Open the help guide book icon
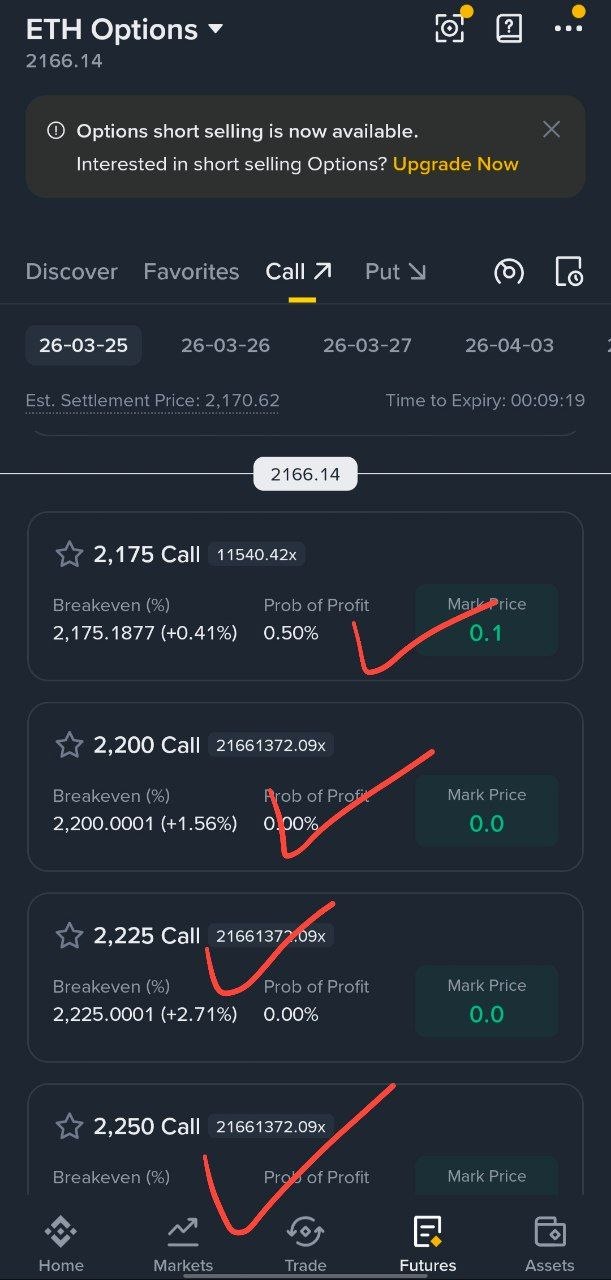Screen dimensions: 611x1280 coord(509,28)
